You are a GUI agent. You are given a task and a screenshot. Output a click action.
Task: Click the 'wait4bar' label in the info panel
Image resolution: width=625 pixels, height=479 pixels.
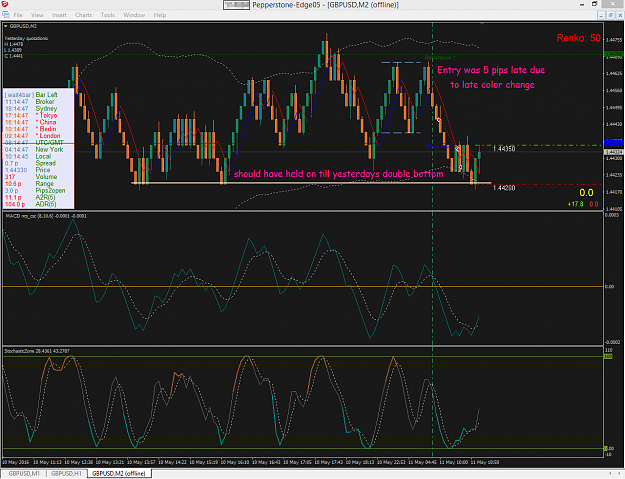[x=19, y=95]
